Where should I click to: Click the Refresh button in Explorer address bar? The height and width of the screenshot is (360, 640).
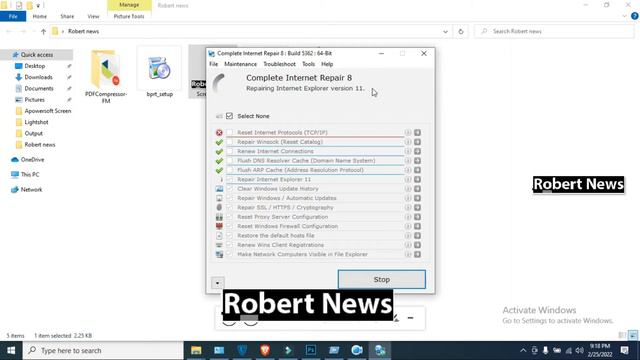point(461,31)
